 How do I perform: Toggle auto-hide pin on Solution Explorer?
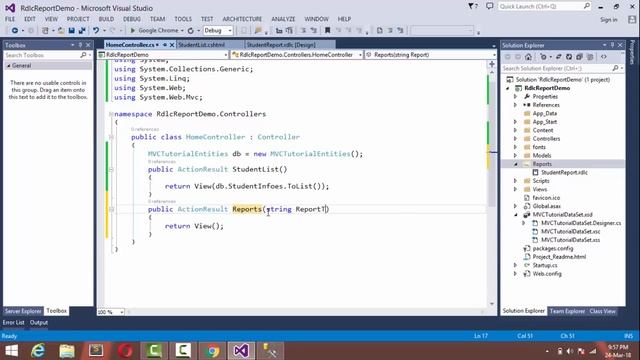(x=612, y=45)
